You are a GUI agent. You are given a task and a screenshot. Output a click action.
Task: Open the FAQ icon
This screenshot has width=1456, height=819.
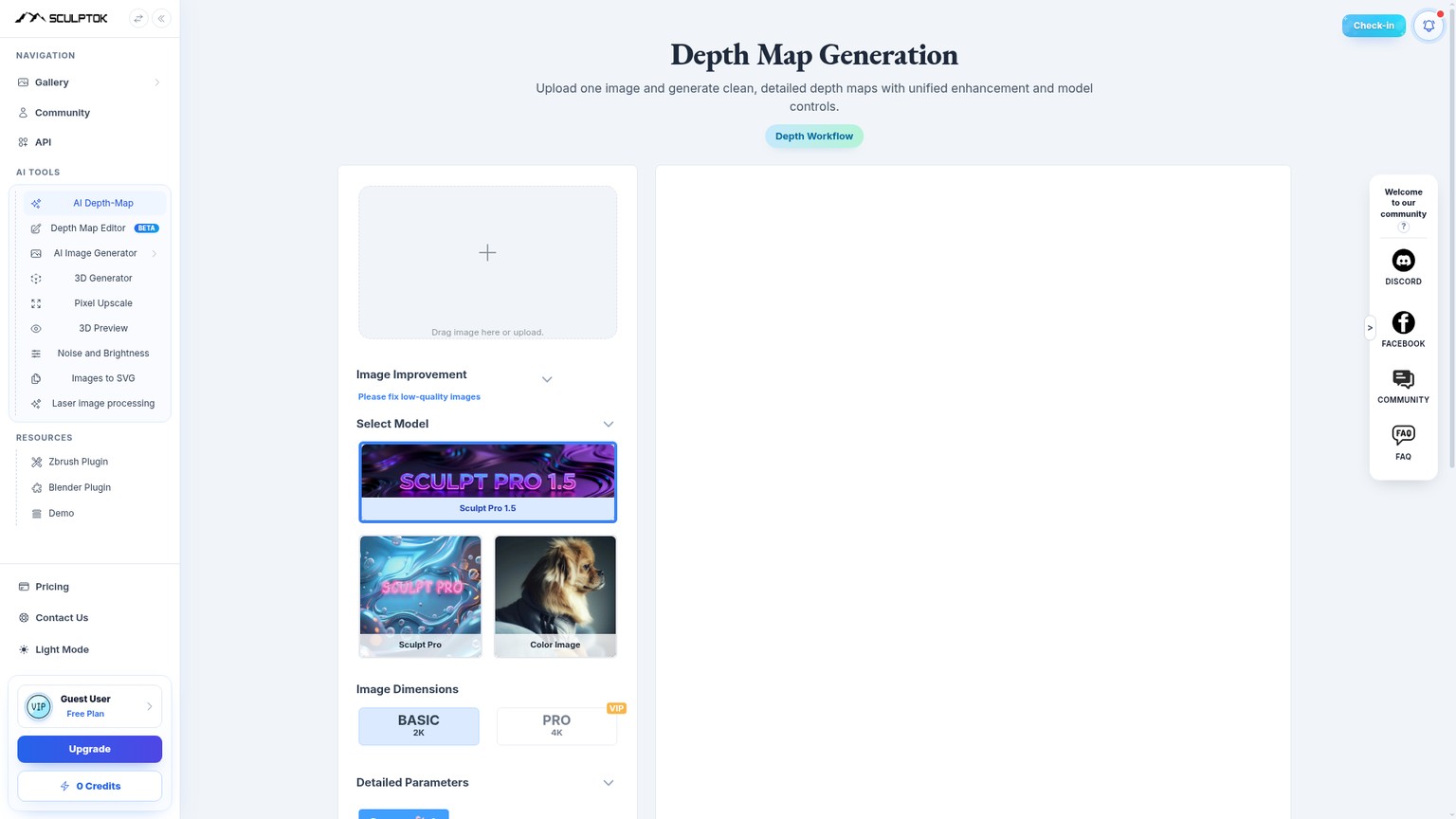[1404, 435]
